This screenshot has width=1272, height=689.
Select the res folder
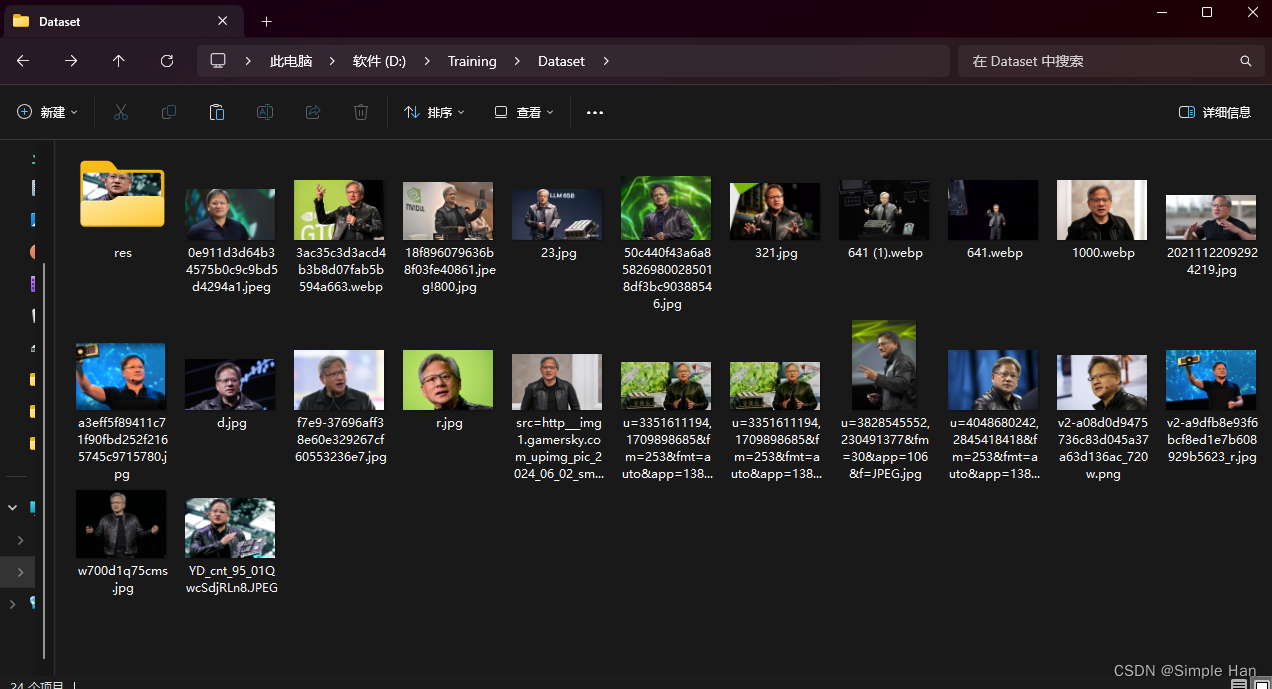[x=122, y=209]
